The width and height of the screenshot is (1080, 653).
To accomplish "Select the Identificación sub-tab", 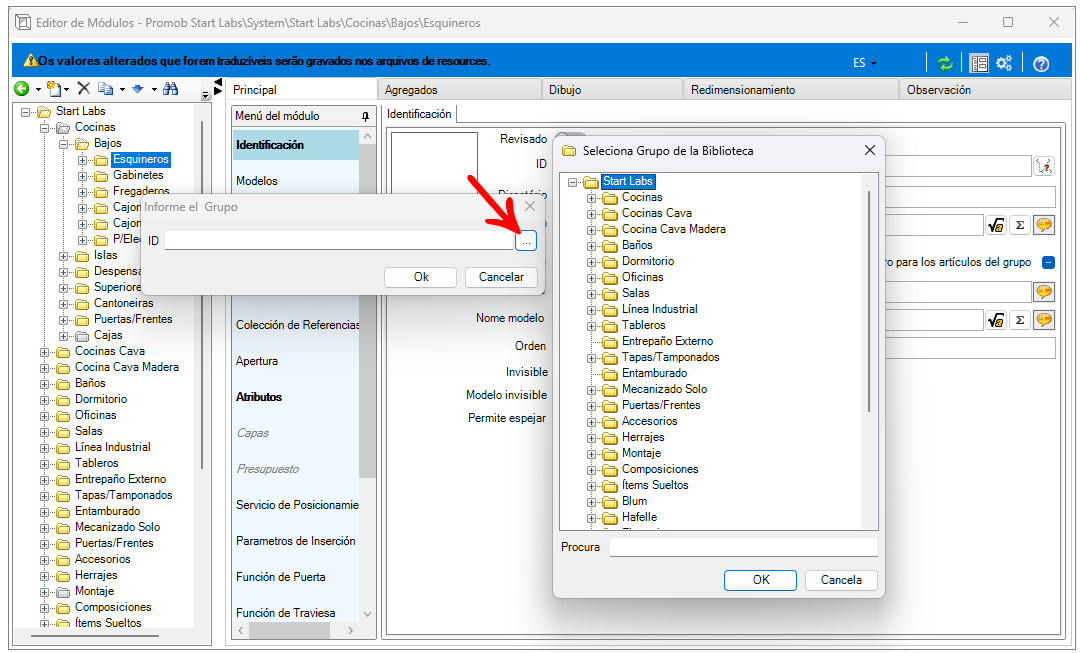I will tap(419, 114).
